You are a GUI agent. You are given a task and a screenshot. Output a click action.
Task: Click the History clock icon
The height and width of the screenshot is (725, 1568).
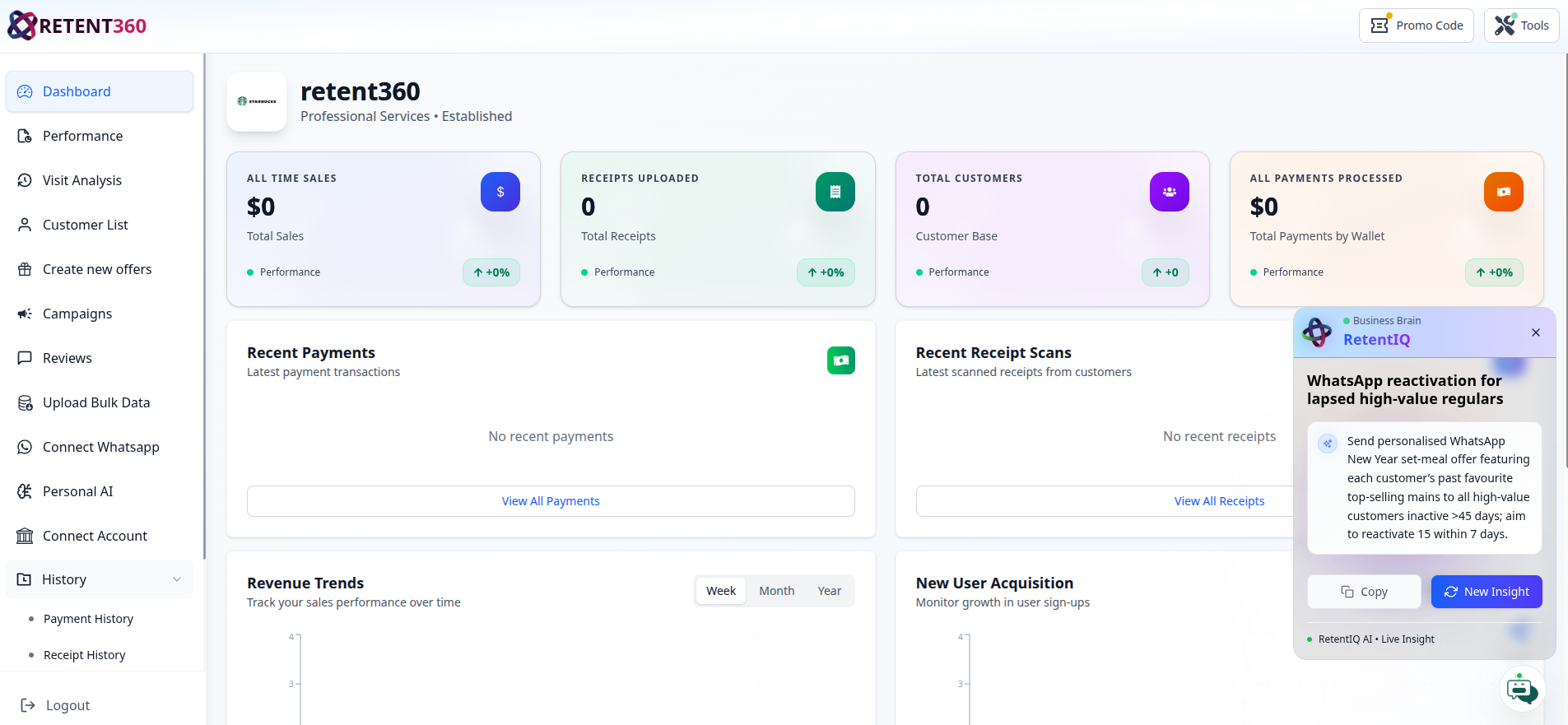[25, 579]
